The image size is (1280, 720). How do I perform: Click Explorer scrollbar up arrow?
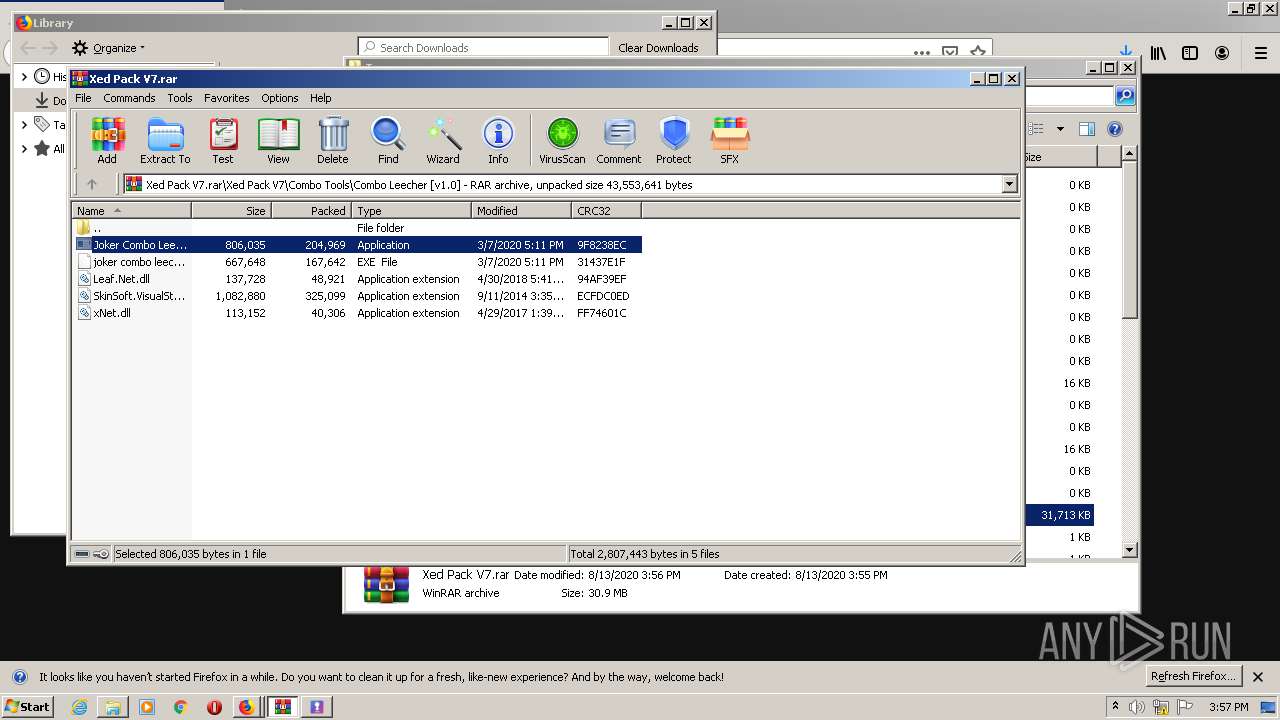tap(1129, 153)
